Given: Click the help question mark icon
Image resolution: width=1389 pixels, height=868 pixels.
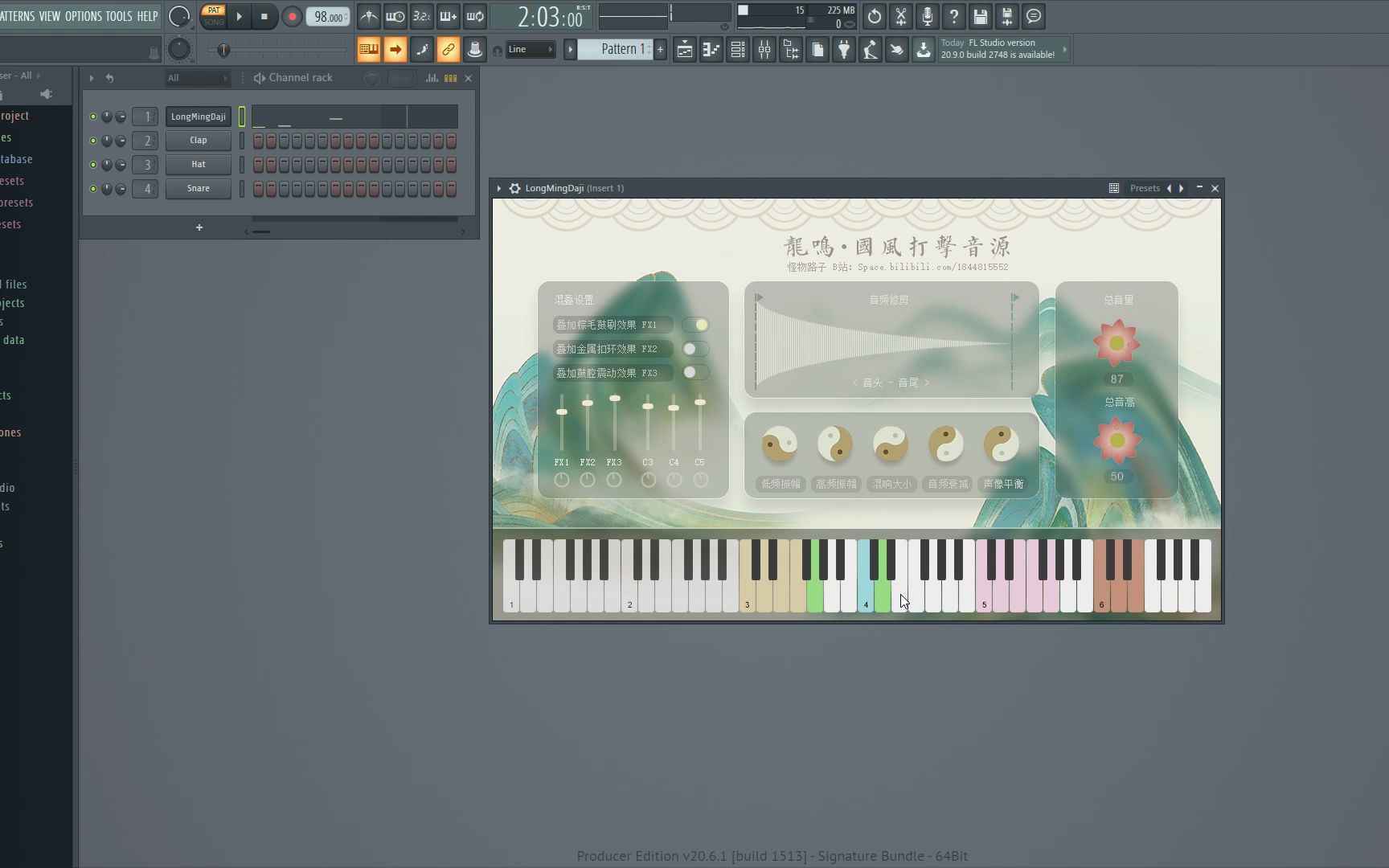Looking at the screenshot, I should point(954,16).
